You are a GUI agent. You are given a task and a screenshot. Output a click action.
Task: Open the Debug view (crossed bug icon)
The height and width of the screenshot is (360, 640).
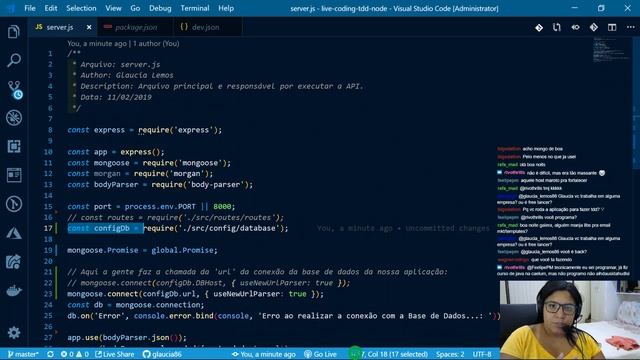(13, 118)
